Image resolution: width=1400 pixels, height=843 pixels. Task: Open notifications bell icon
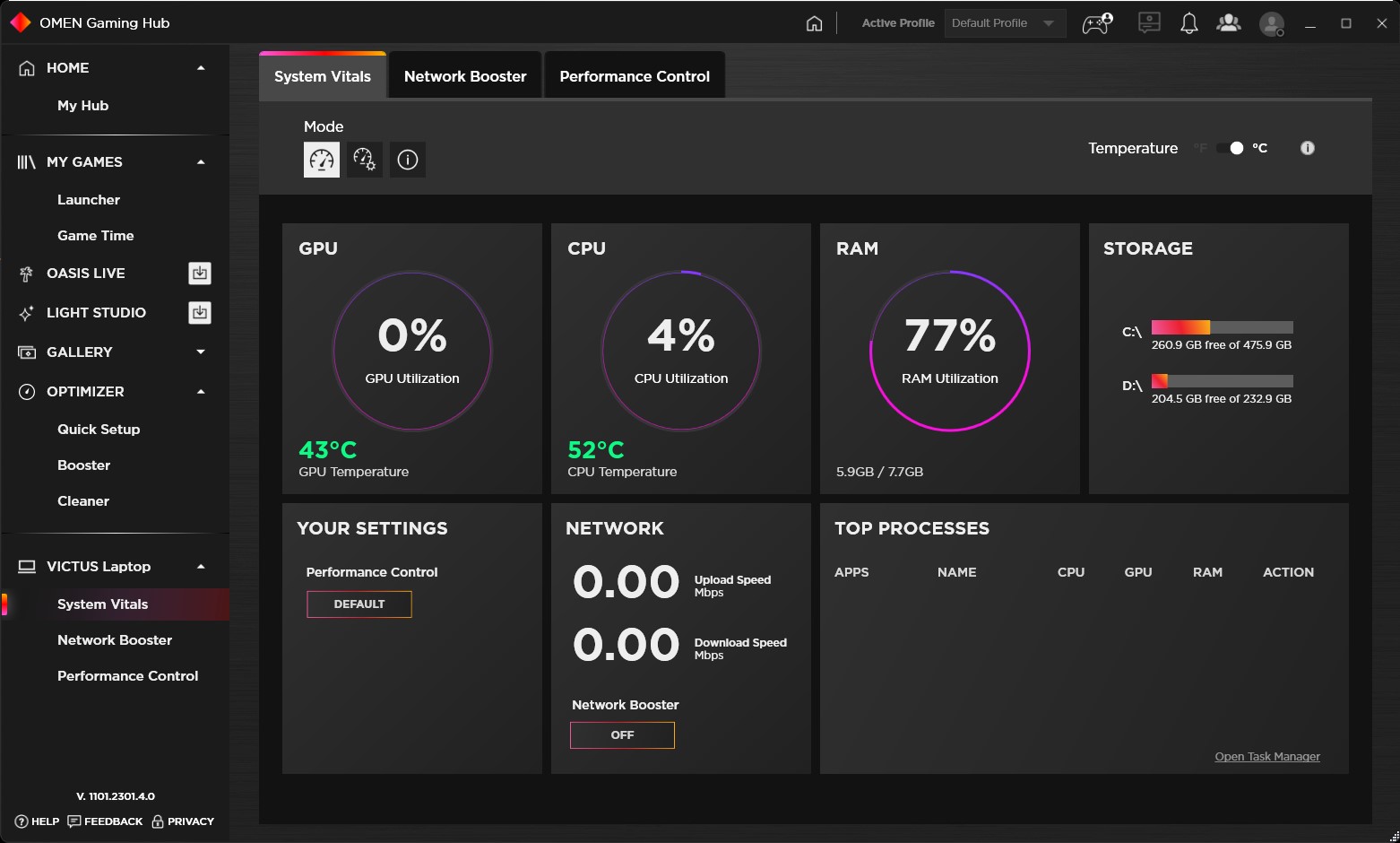(x=1189, y=23)
